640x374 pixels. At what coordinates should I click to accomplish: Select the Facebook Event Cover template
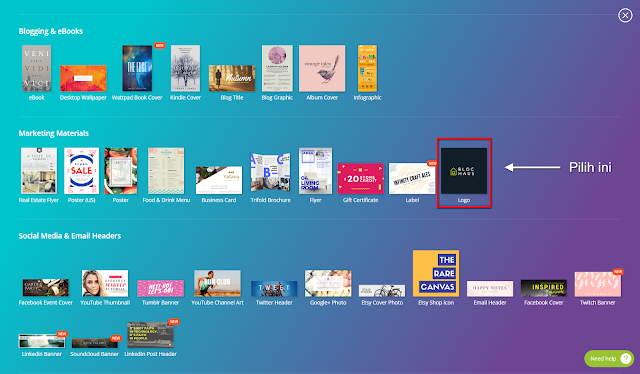pyautogui.click(x=46, y=287)
